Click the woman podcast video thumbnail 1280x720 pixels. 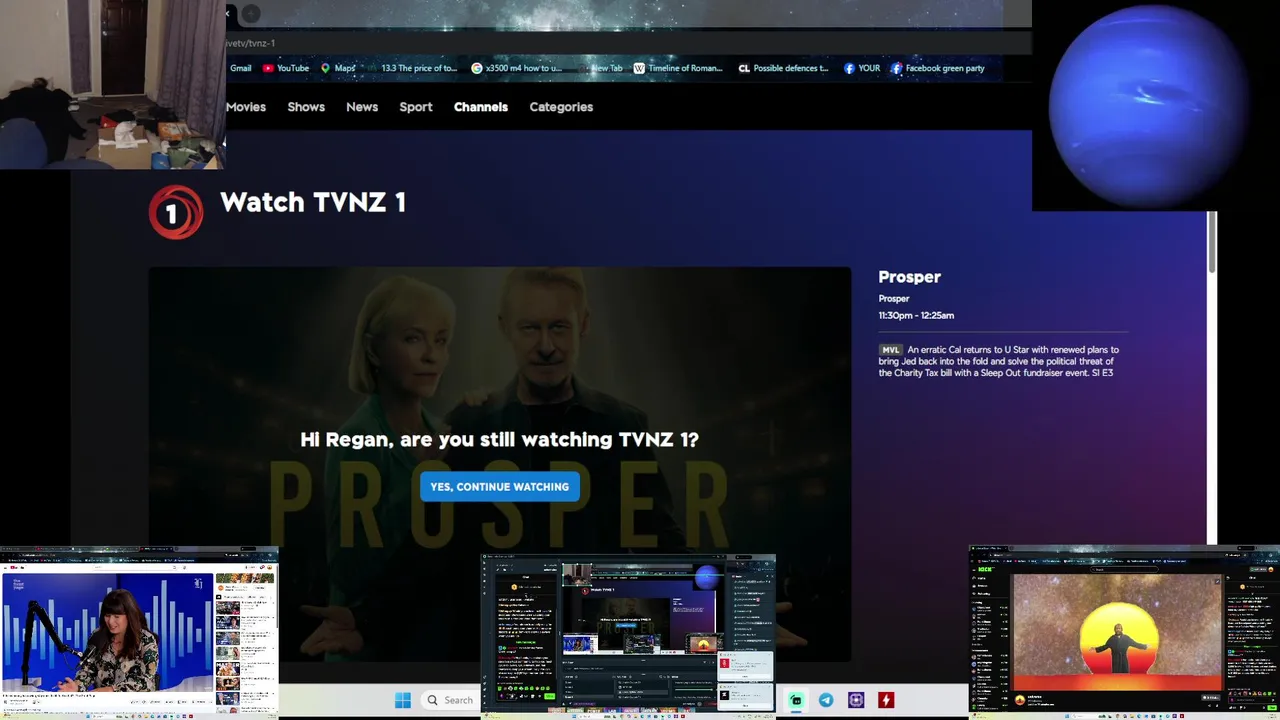coord(107,632)
